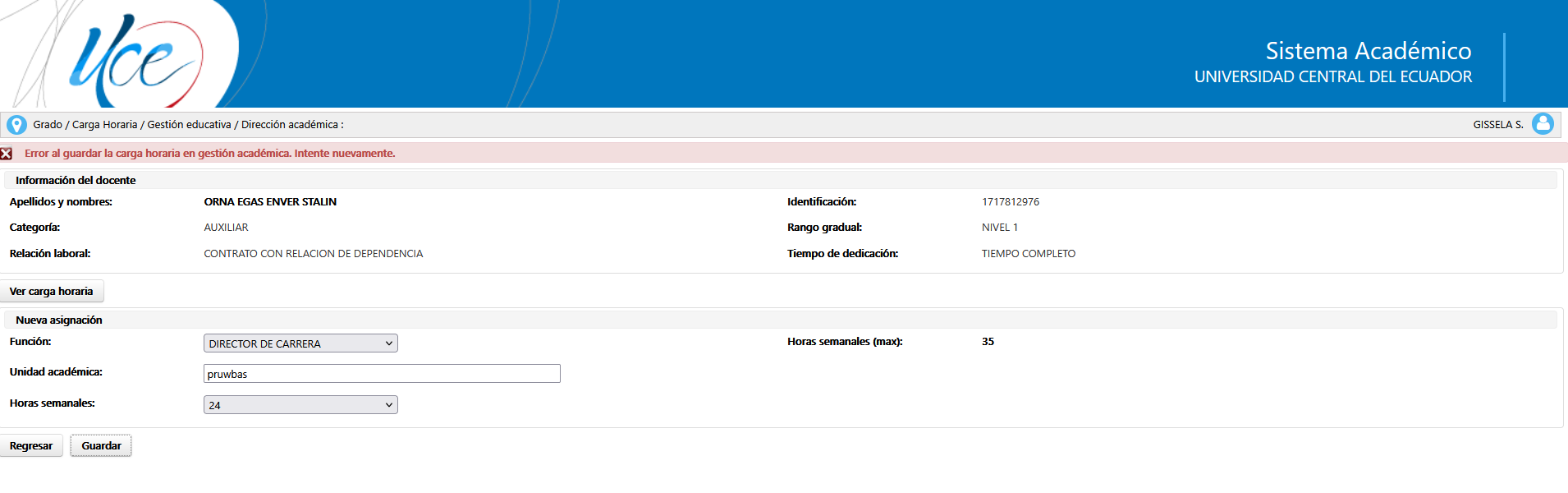
Task: Click the Horas semanales label beside the dropdown
Action: pyautogui.click(x=53, y=403)
